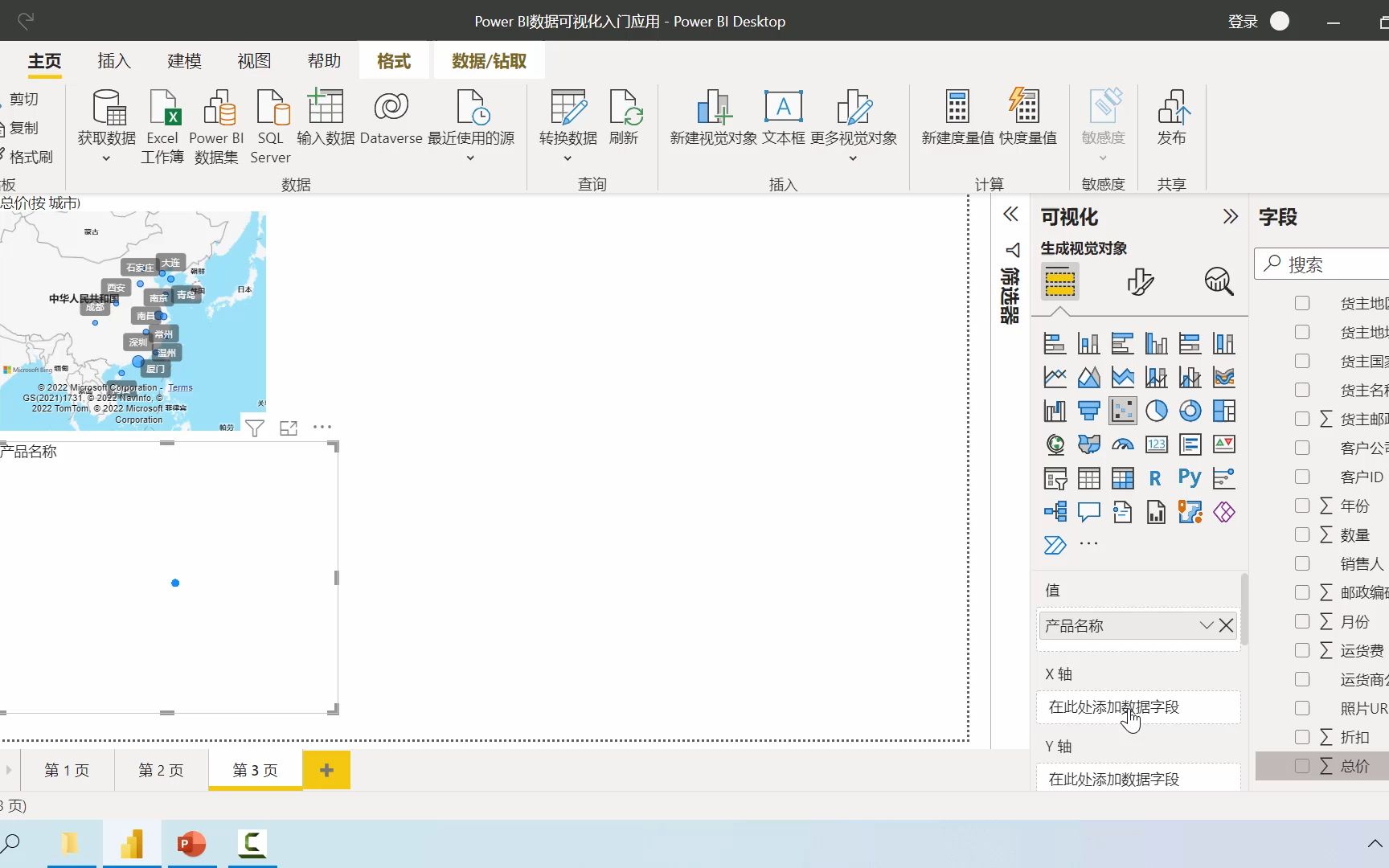1389x868 pixels.
Task: Click 登录 to sign in
Action: [x=1243, y=22]
